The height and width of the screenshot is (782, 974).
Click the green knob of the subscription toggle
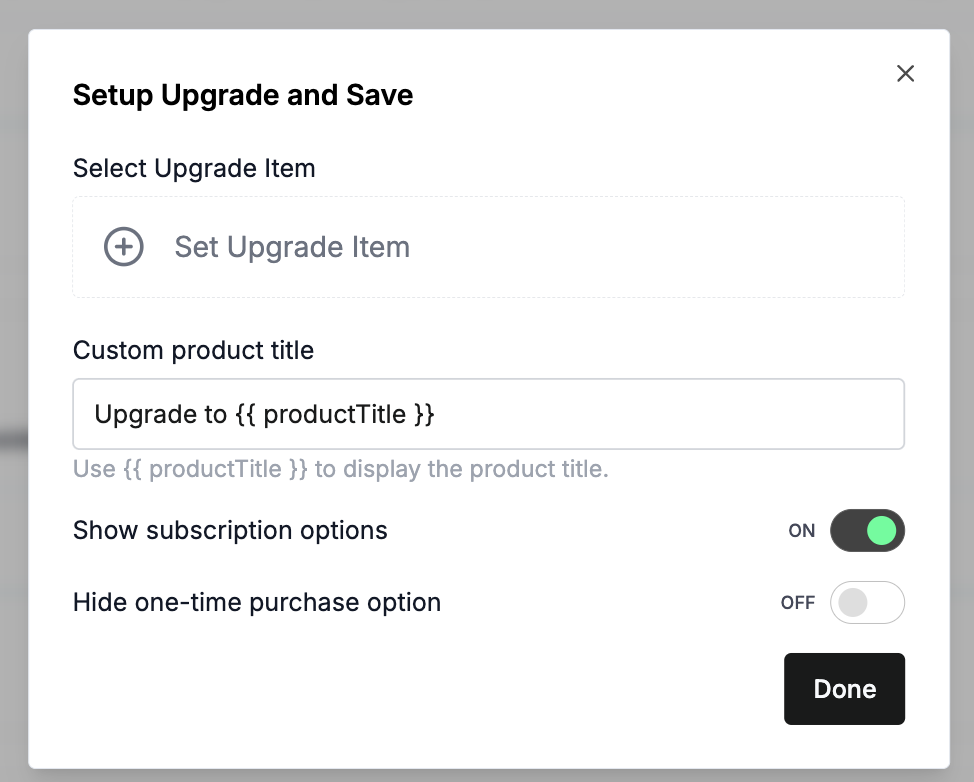click(881, 530)
